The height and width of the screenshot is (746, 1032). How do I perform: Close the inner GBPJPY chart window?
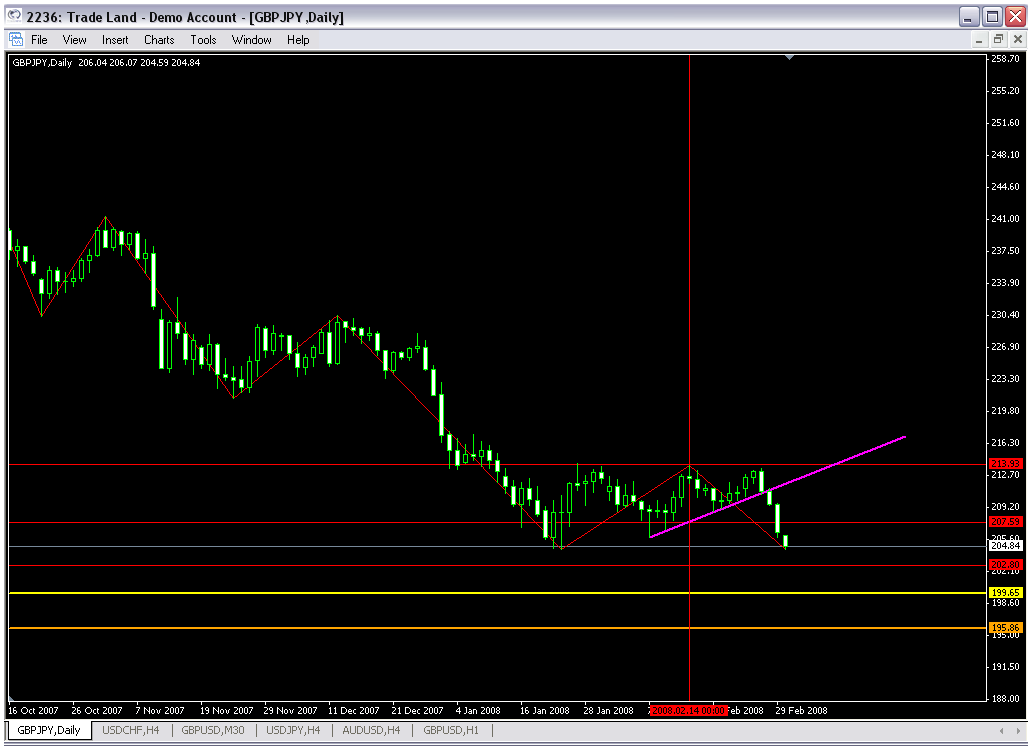(x=1017, y=40)
